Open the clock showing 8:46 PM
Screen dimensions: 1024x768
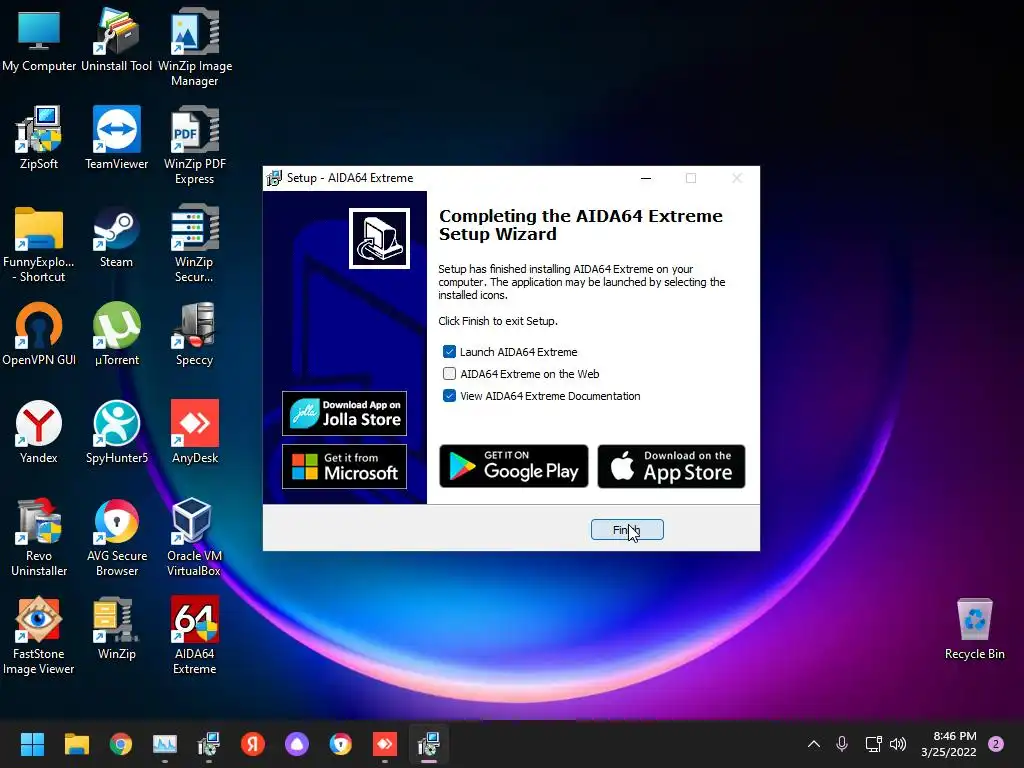click(949, 744)
